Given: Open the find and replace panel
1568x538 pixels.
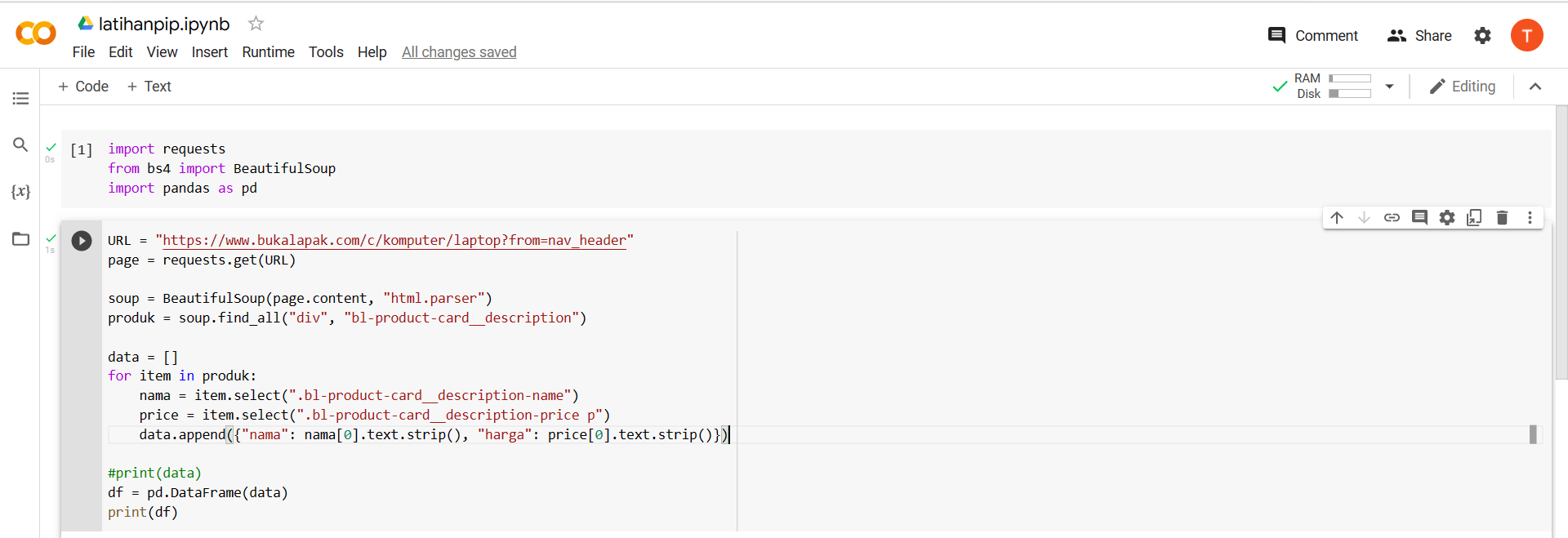Looking at the screenshot, I should pos(20,145).
